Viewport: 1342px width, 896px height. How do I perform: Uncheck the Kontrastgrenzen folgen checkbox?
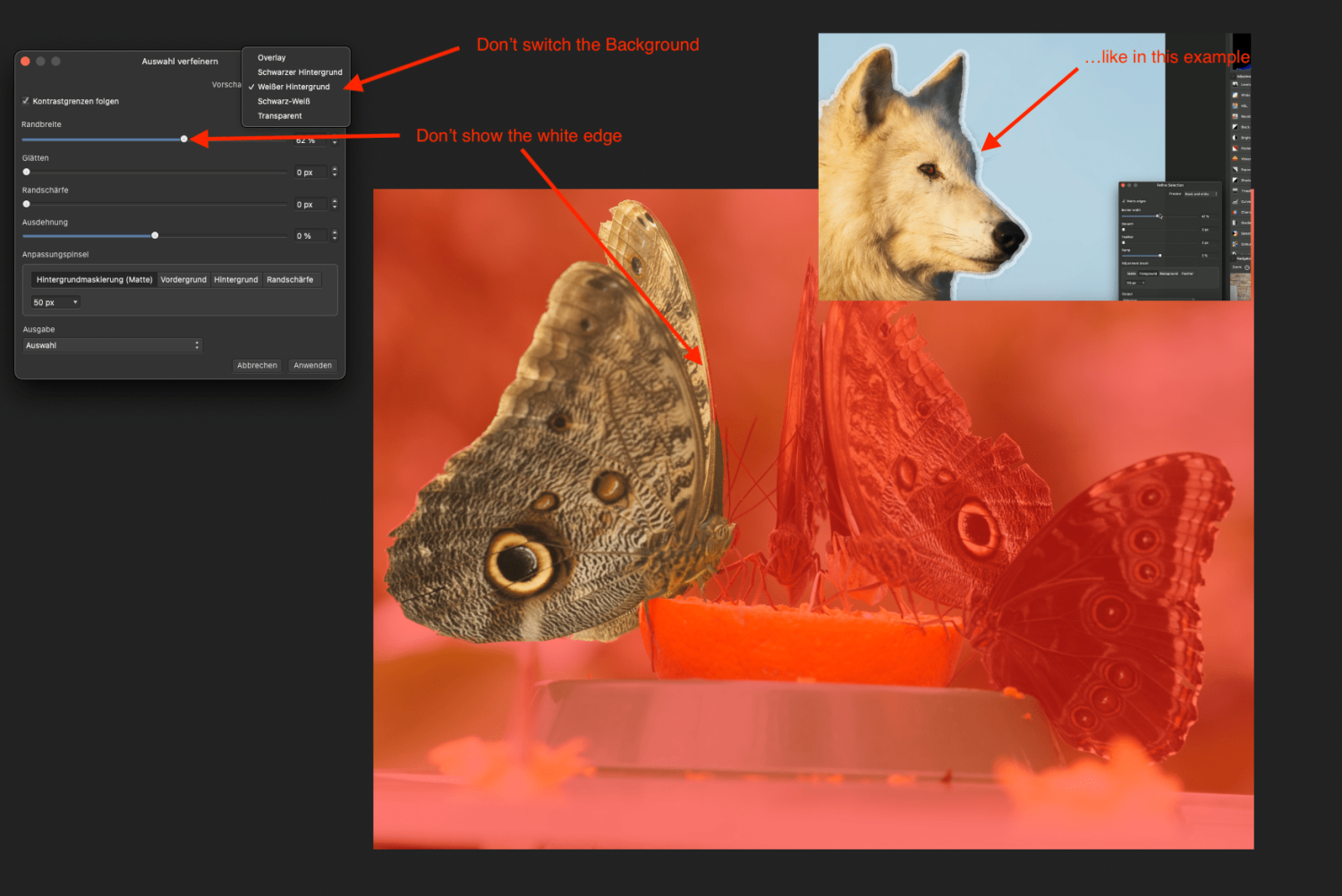tap(26, 101)
